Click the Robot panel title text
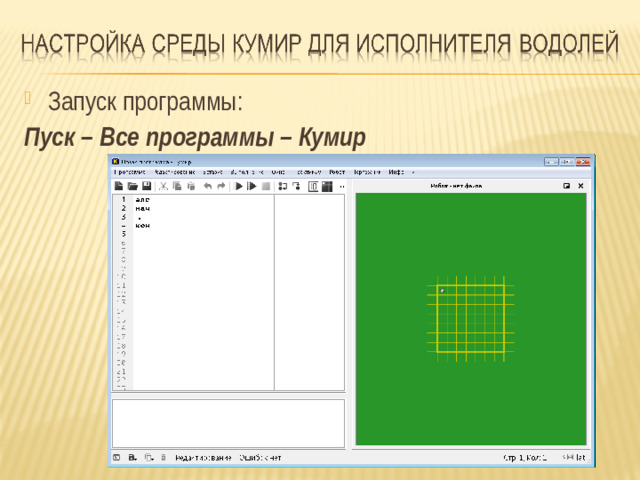Viewport: 640px width, 480px height. point(456,186)
